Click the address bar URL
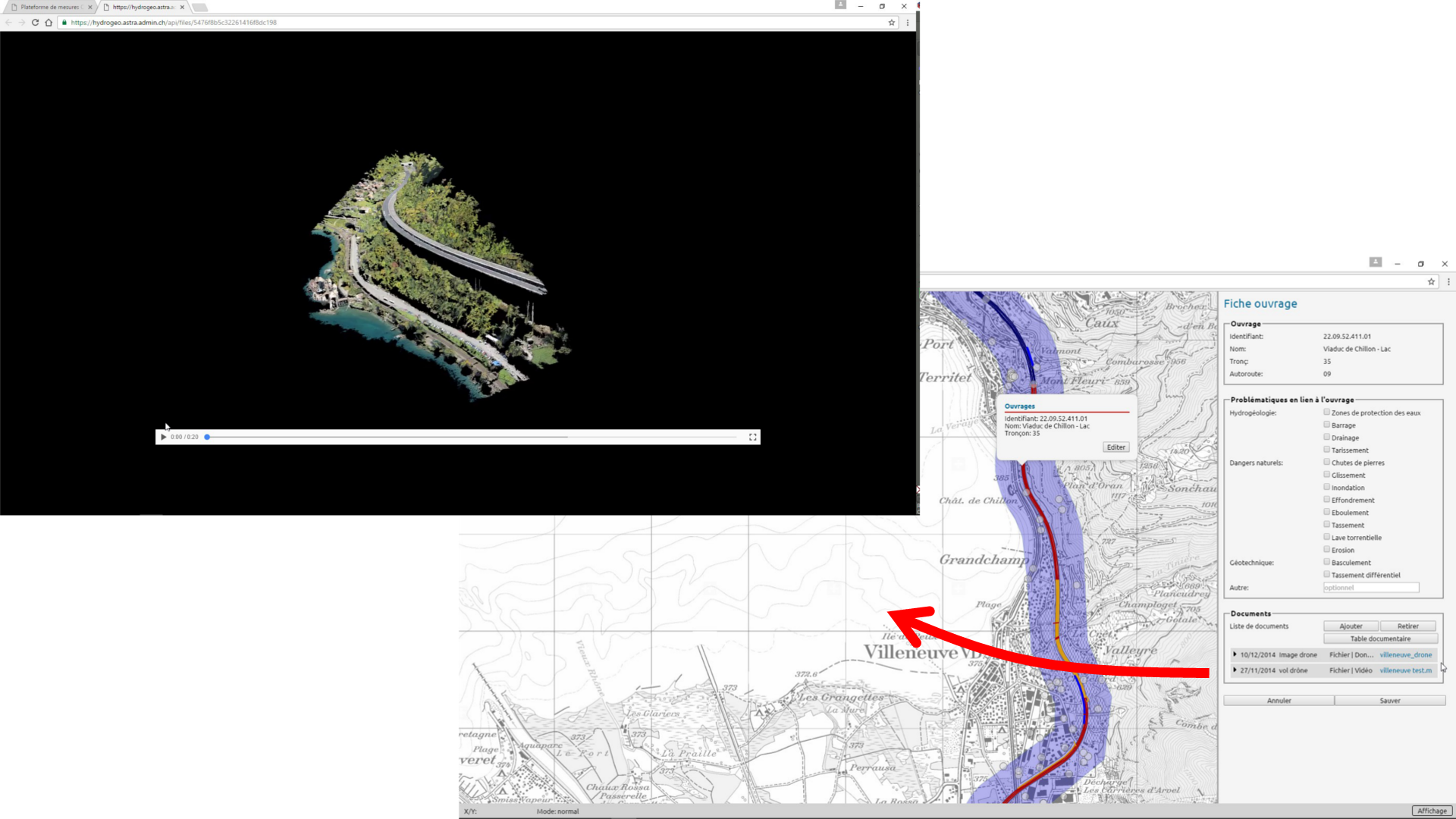The image size is (1456, 819). pyautogui.click(x=174, y=23)
